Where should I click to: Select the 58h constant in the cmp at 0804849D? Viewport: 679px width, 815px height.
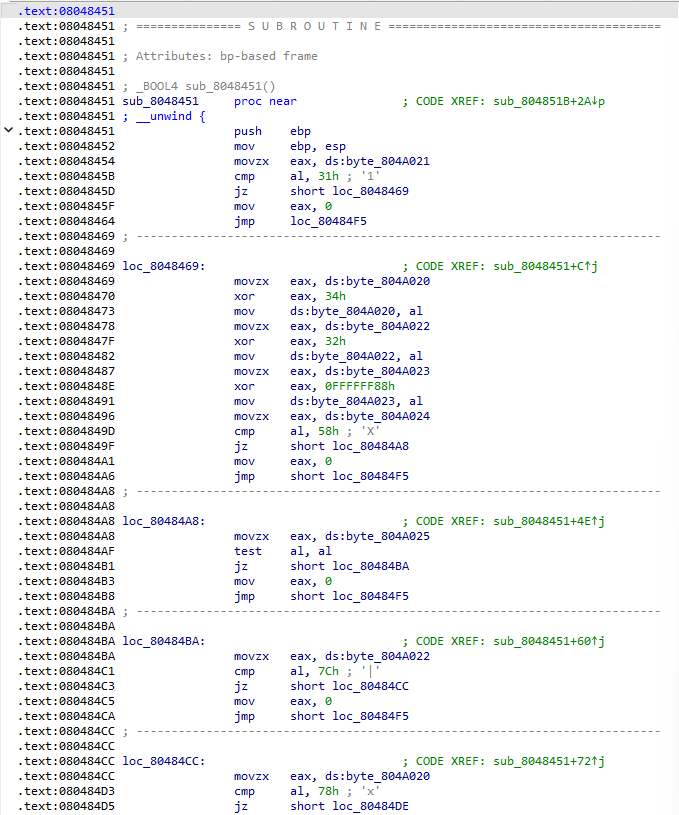point(329,431)
